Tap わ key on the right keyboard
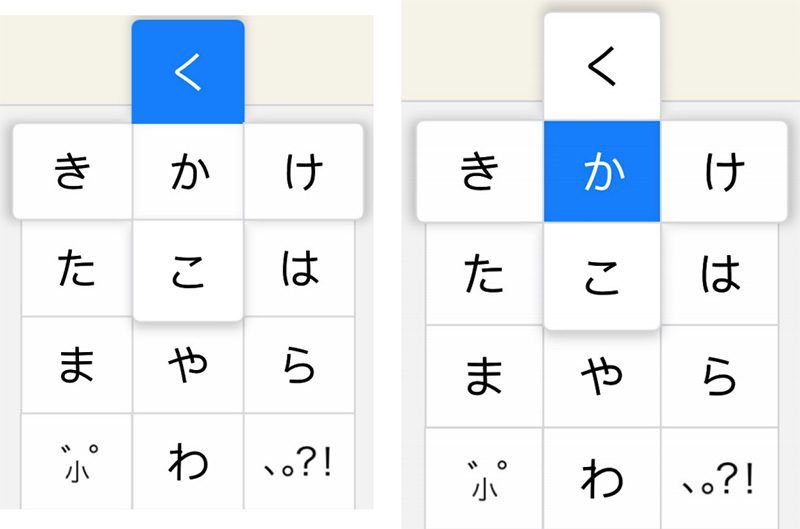Viewport: 800px width, 529px height. click(x=602, y=478)
